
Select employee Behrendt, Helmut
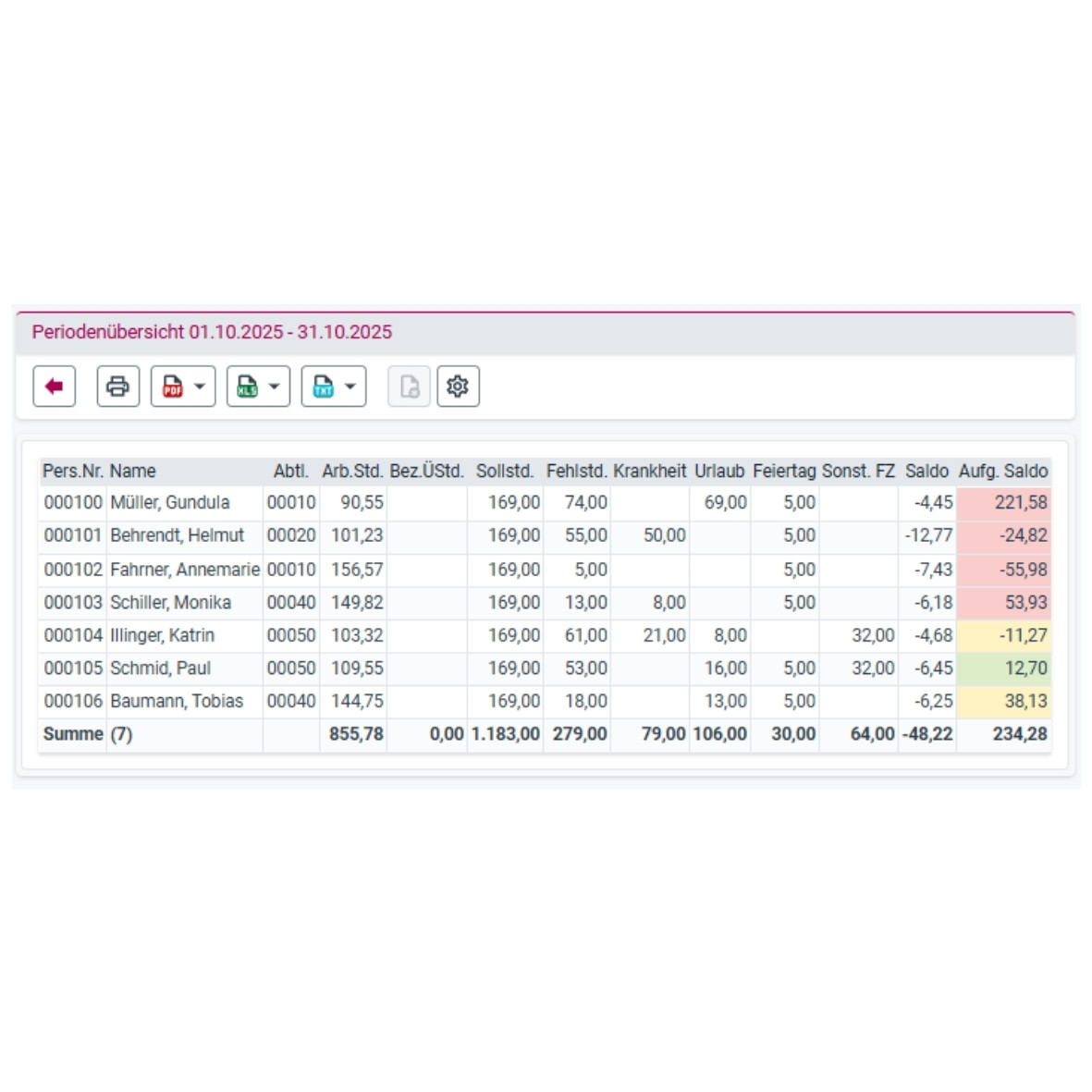(x=177, y=536)
